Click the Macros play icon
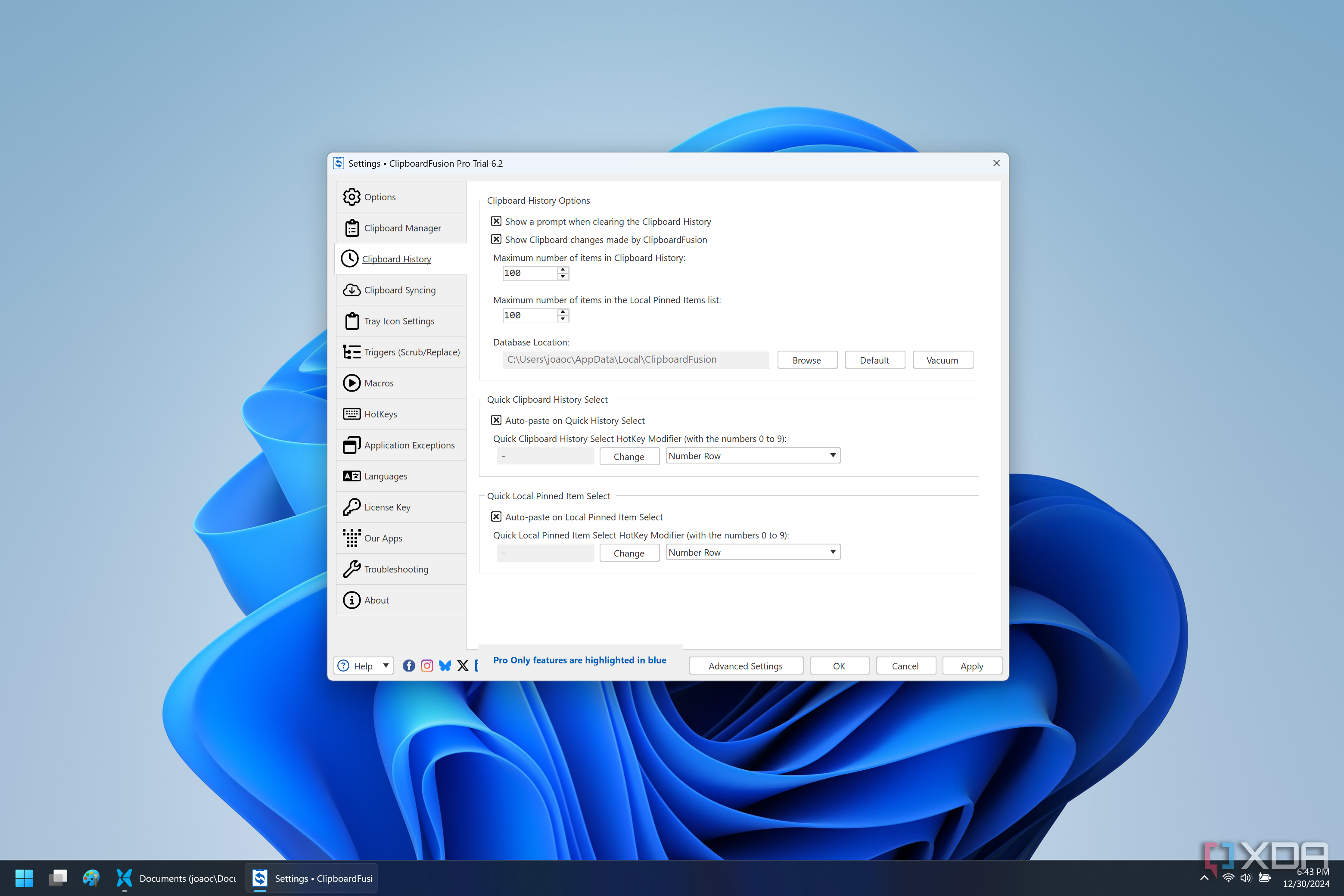 [x=352, y=383]
